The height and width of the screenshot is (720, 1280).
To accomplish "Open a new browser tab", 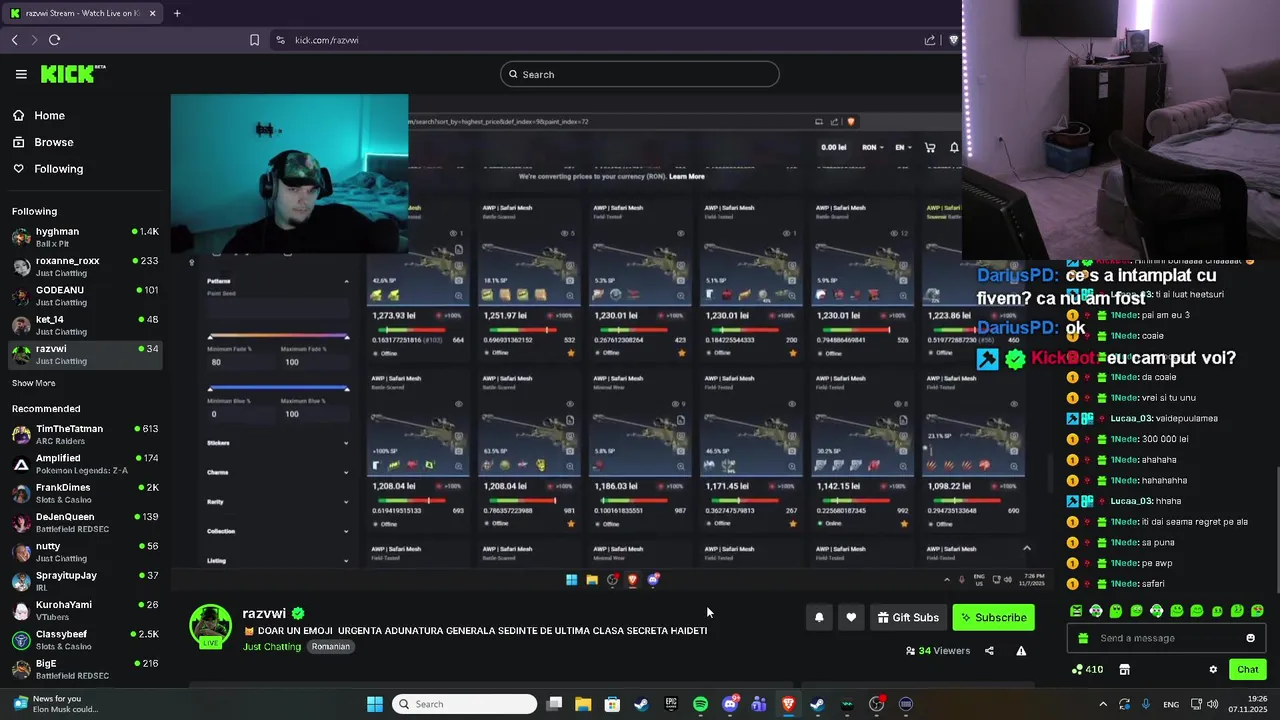I will point(177,13).
